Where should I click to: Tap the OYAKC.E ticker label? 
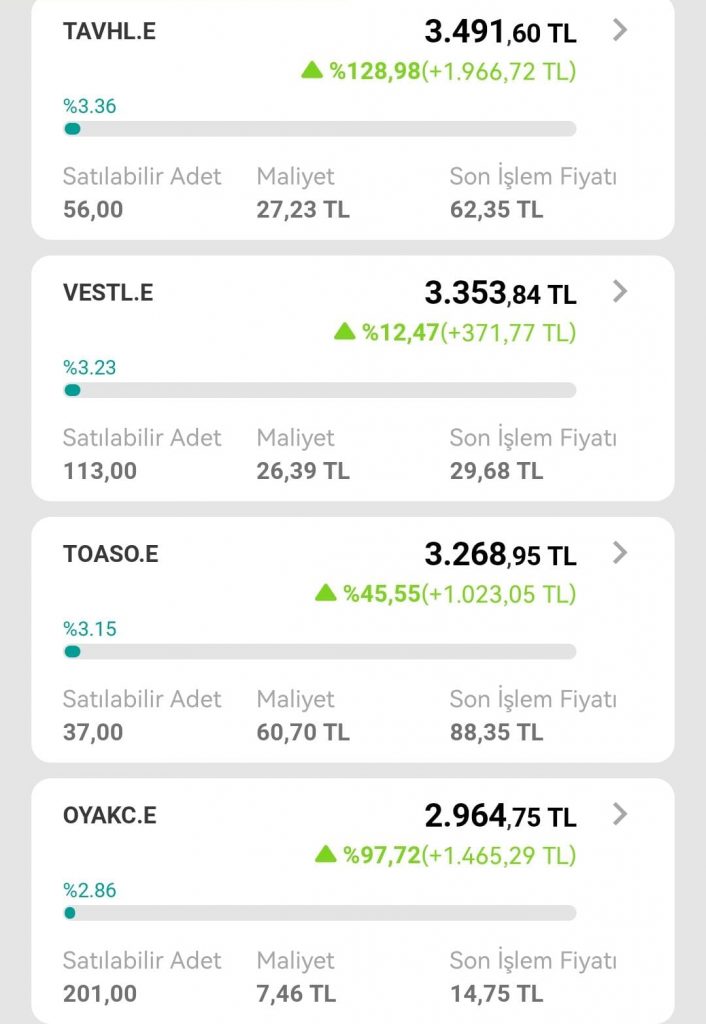click(109, 816)
